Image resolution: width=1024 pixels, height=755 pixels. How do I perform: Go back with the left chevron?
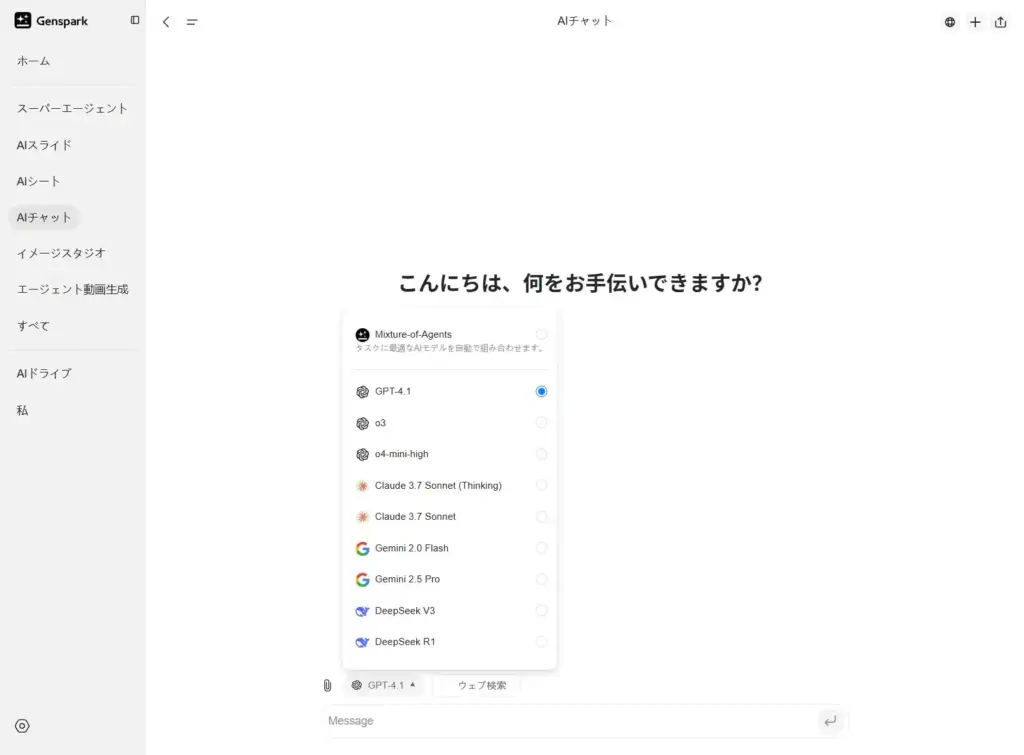click(166, 22)
